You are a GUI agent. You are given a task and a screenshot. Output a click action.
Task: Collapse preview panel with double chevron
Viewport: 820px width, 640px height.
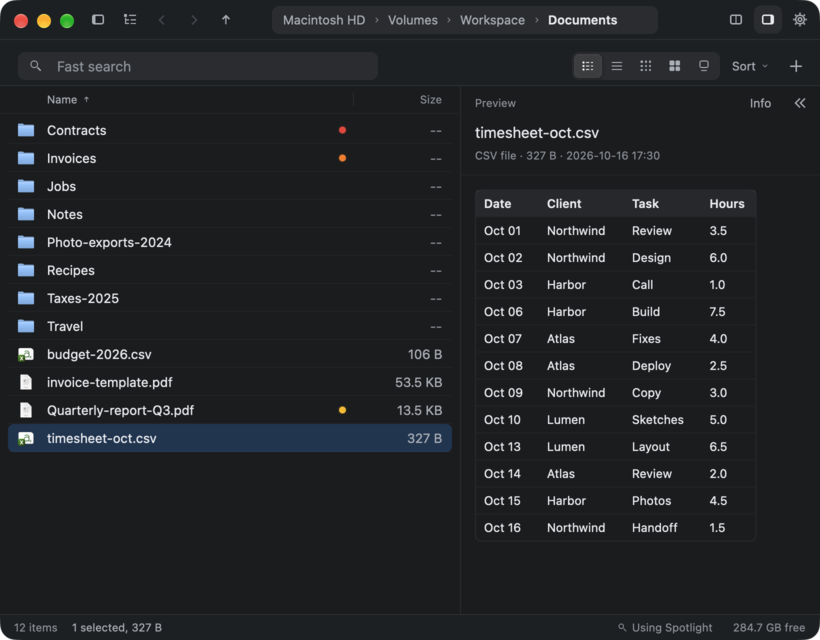coord(800,103)
